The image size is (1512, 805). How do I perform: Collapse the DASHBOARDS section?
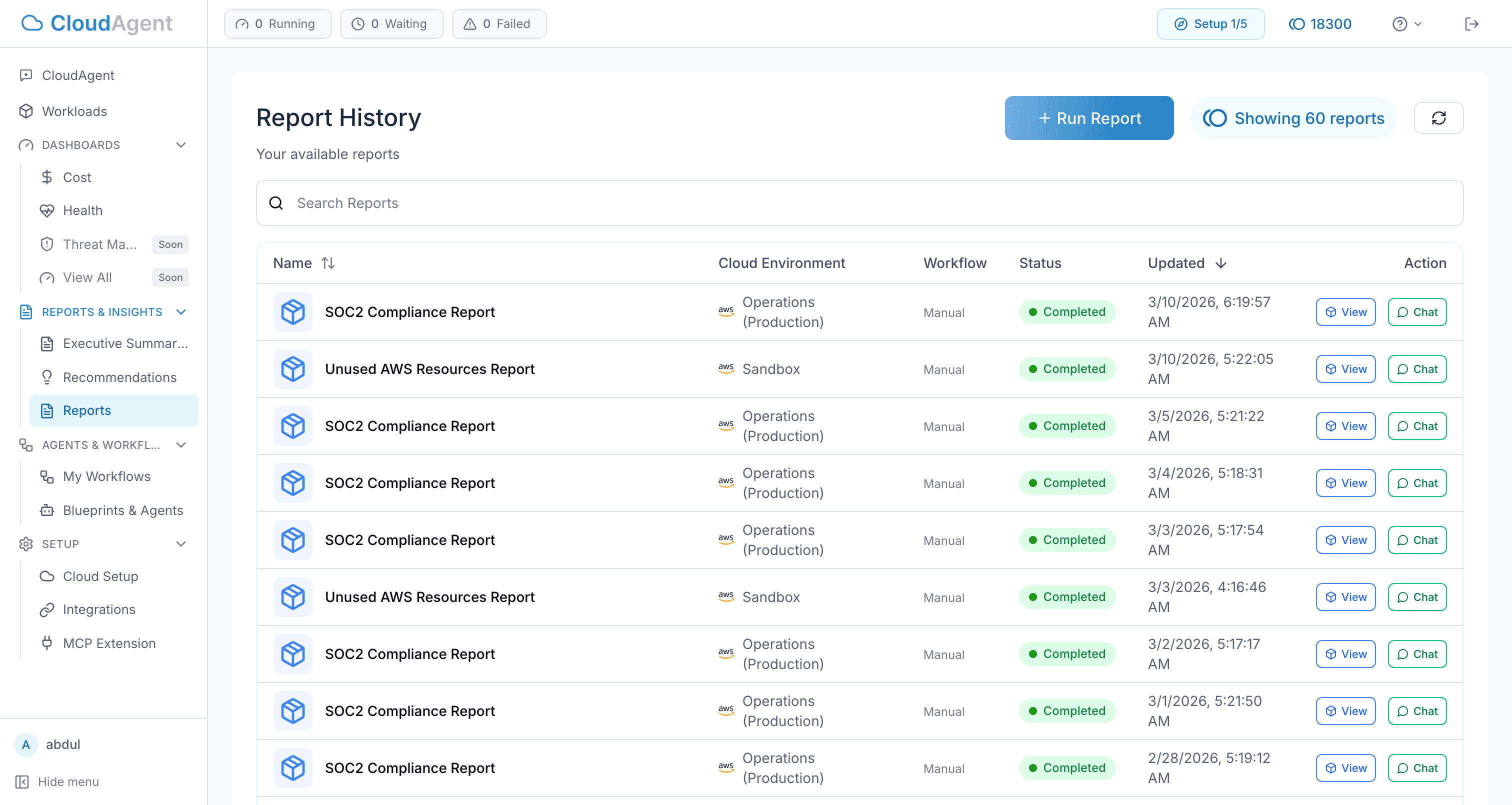click(181, 144)
